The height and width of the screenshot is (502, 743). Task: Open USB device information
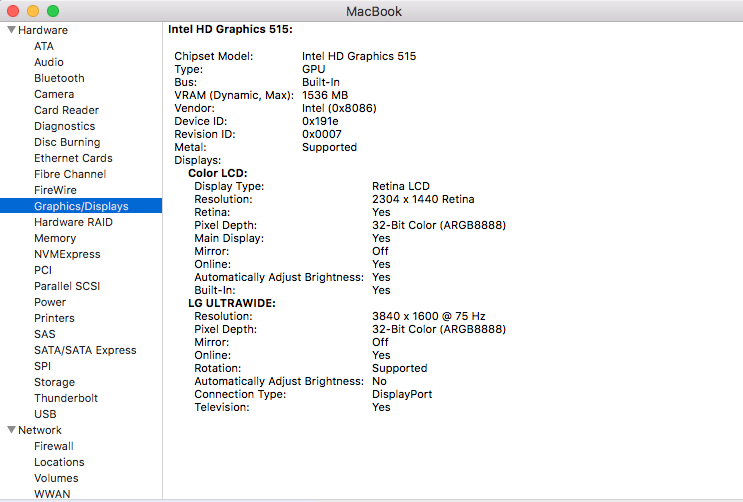click(45, 414)
